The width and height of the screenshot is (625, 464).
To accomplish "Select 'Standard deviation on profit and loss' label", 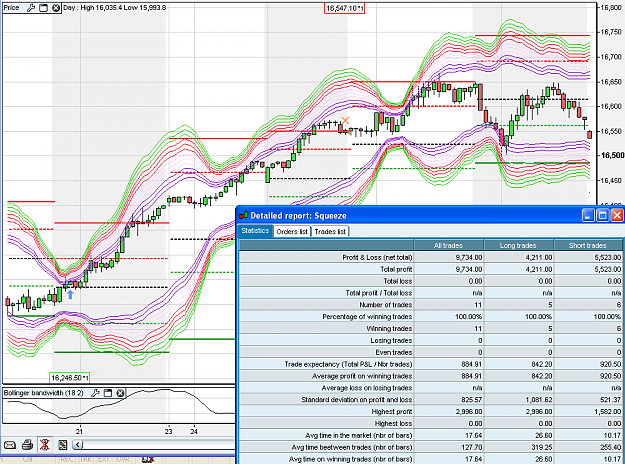I will pos(356,400).
